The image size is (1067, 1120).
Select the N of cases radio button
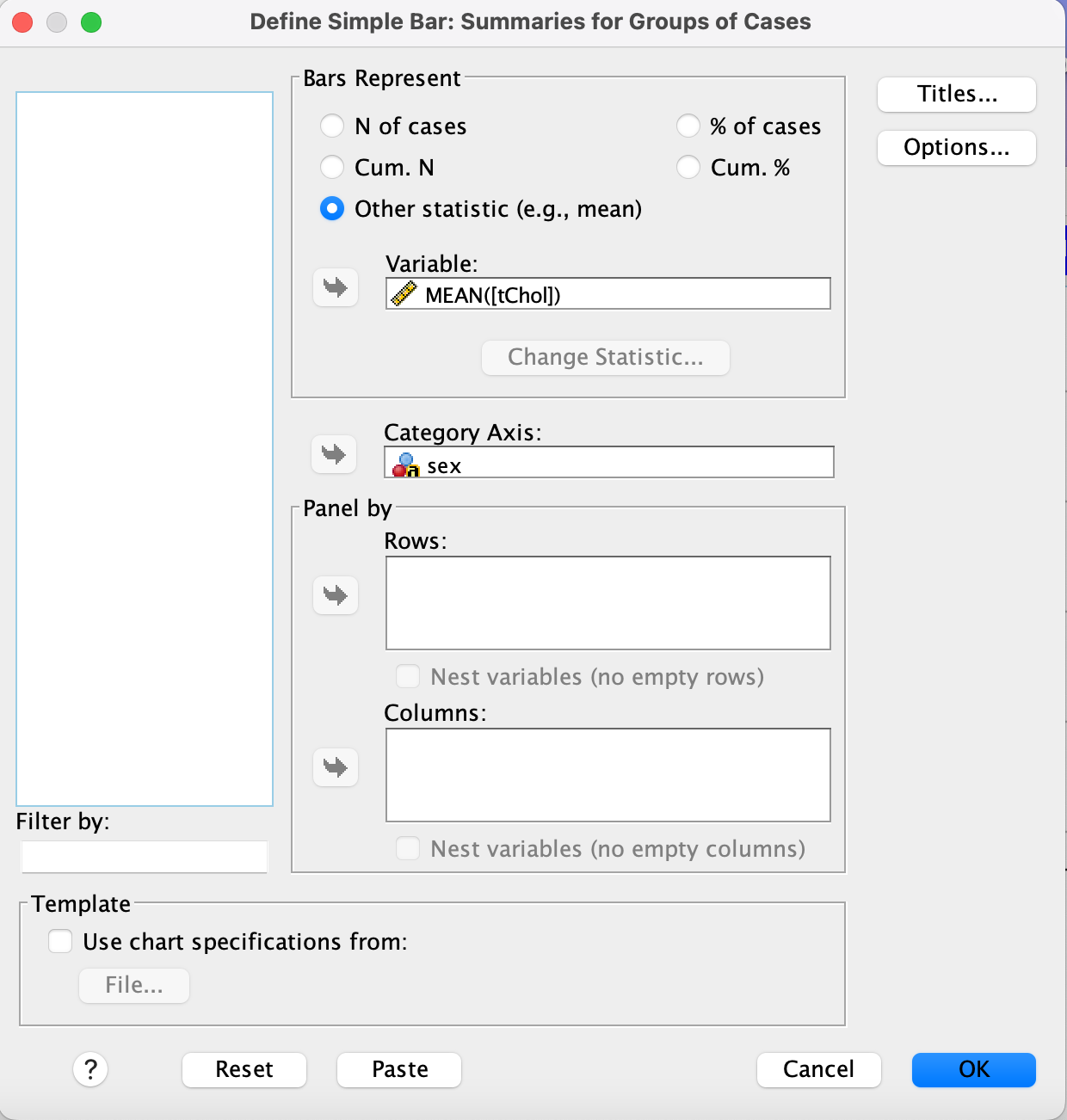click(x=332, y=126)
